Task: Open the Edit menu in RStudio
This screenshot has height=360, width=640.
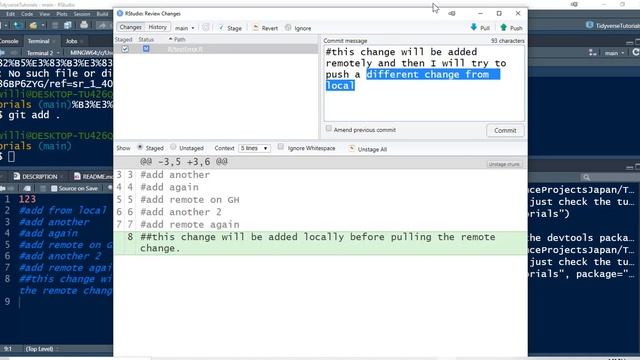Action: pos(11,14)
